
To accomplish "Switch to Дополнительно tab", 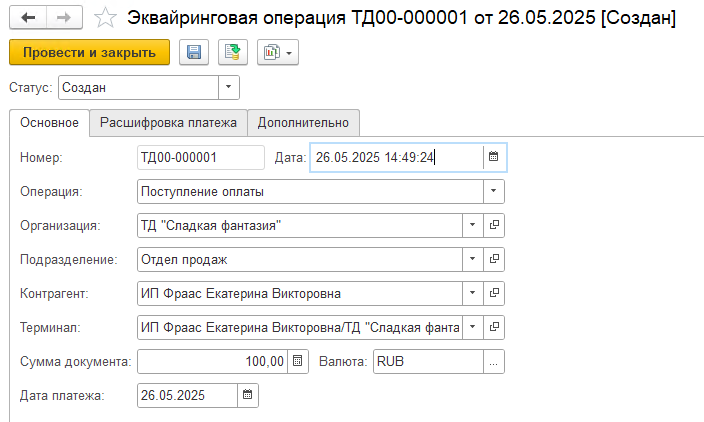I will pyautogui.click(x=303, y=123).
